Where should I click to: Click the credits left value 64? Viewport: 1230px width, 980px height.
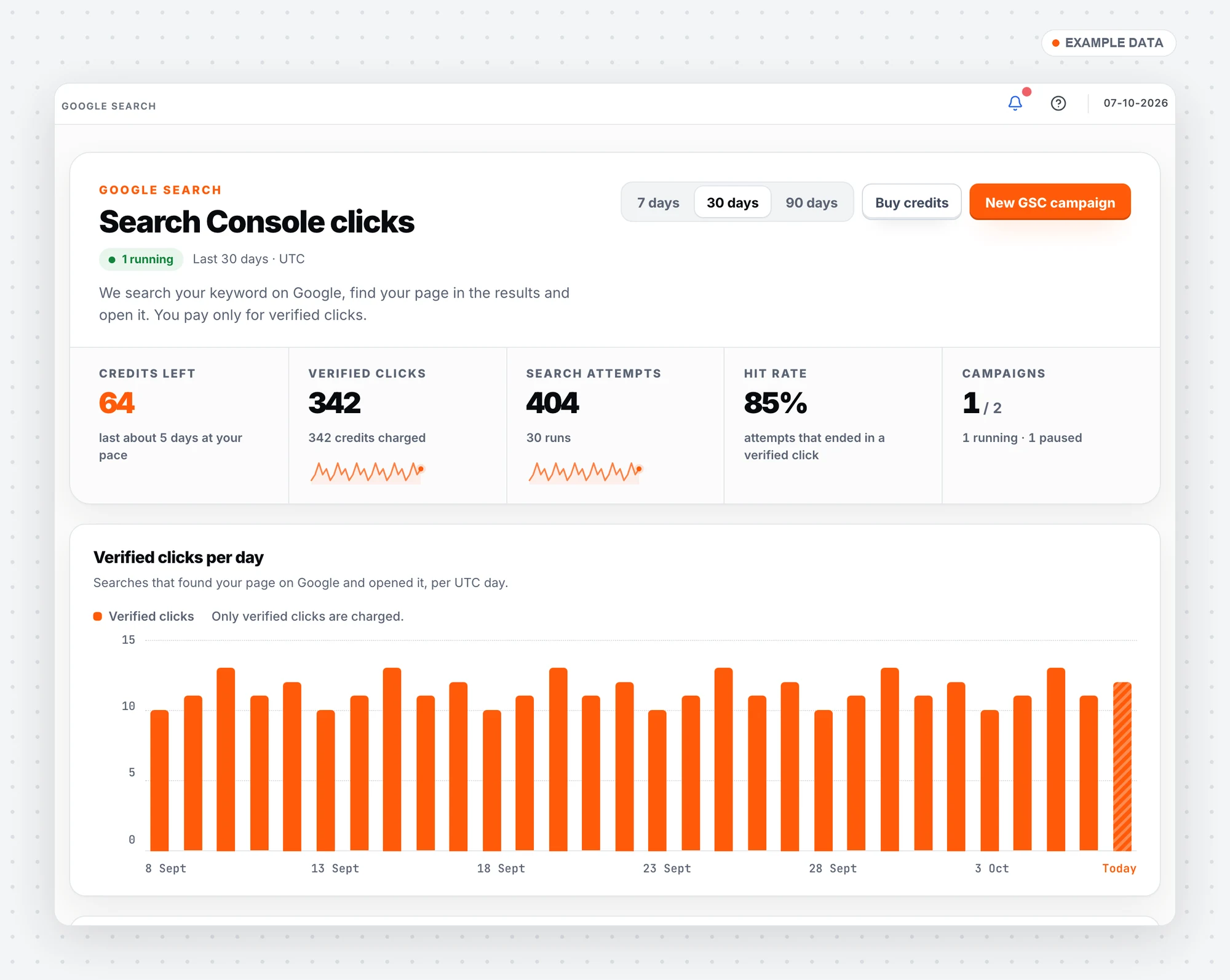pos(117,403)
